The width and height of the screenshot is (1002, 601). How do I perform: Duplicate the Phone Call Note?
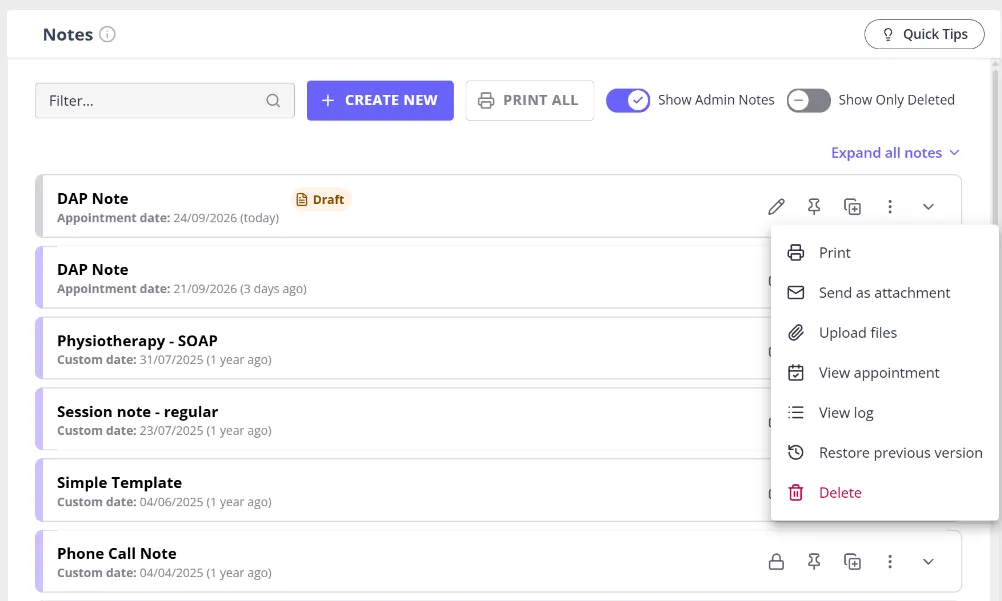(x=852, y=562)
